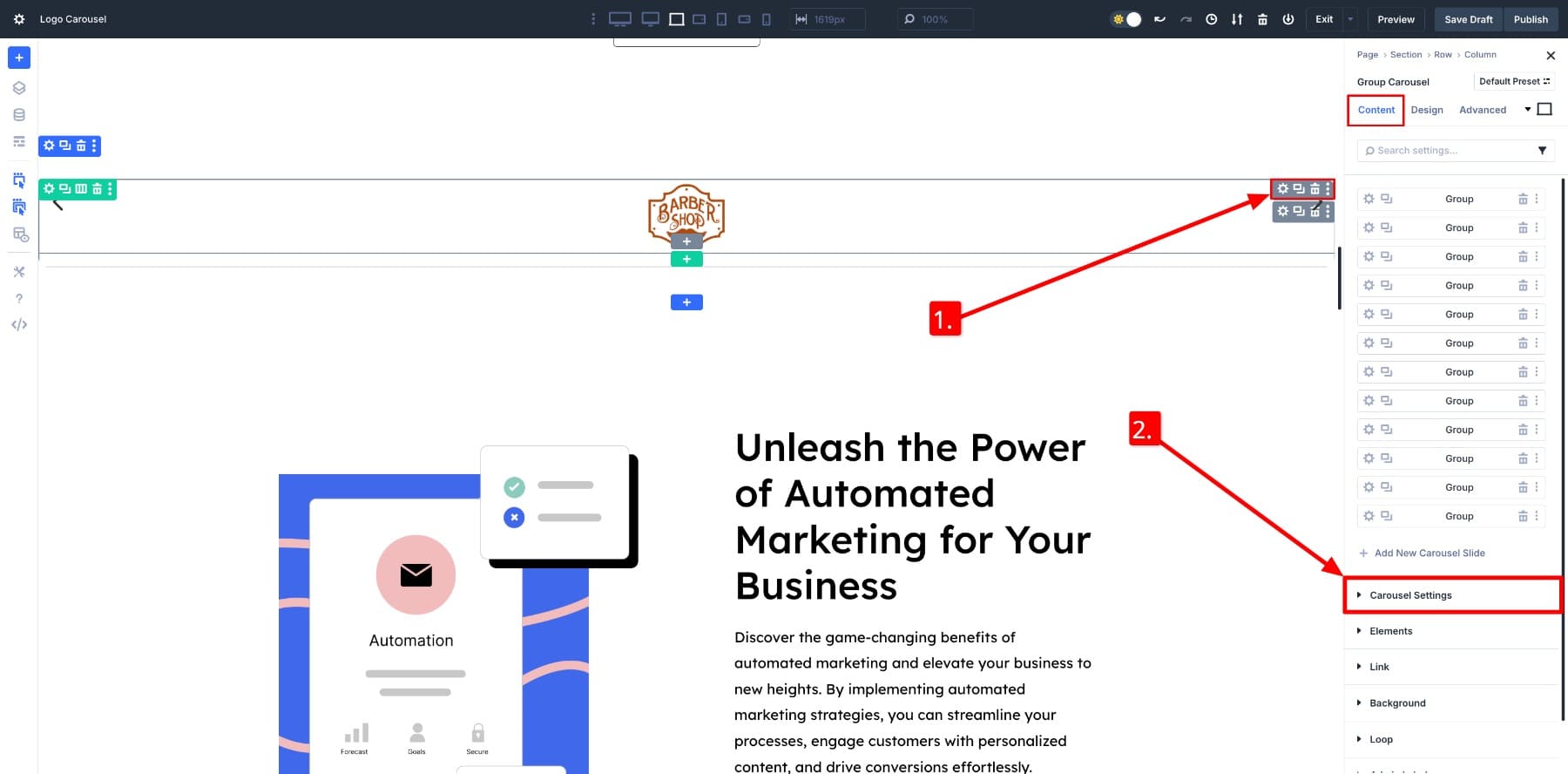This screenshot has height=774, width=1568.
Task: Switch to the Design tab
Action: [1426, 110]
